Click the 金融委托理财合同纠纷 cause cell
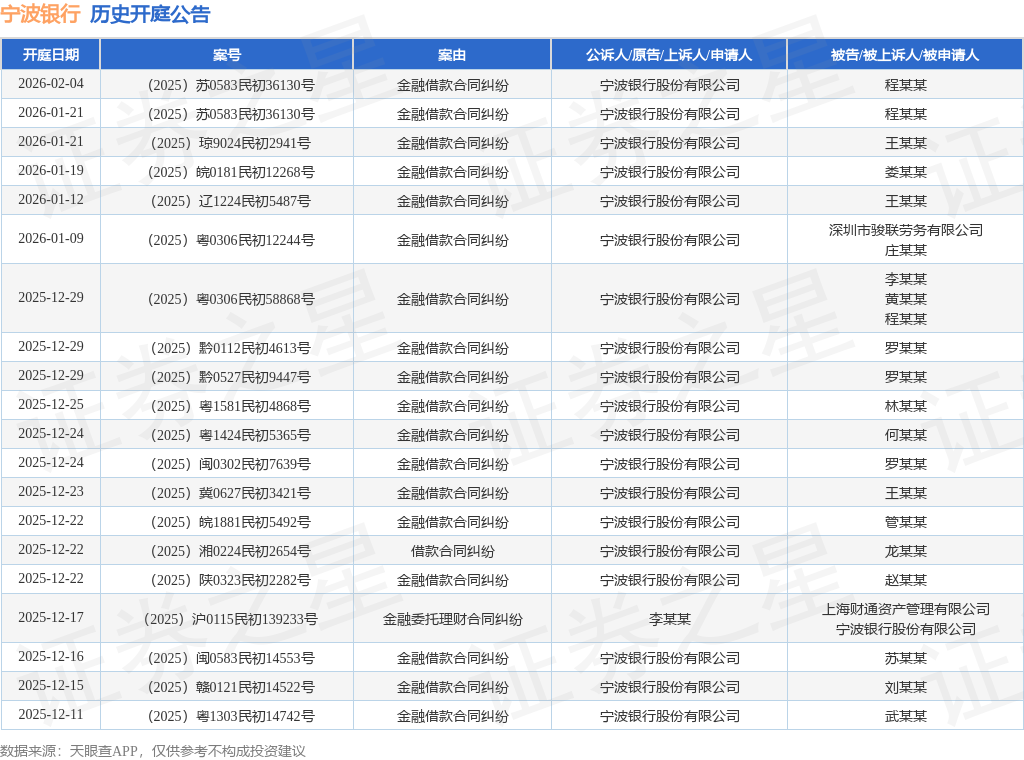 pyautogui.click(x=452, y=619)
